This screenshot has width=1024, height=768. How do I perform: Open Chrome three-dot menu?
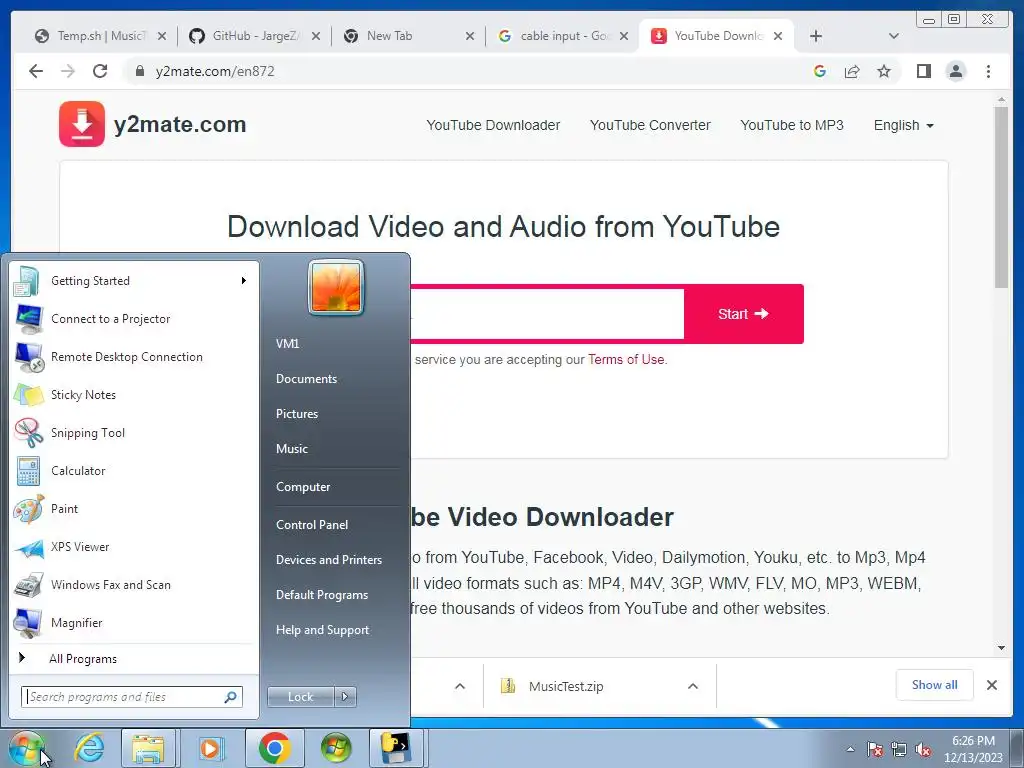[988, 71]
